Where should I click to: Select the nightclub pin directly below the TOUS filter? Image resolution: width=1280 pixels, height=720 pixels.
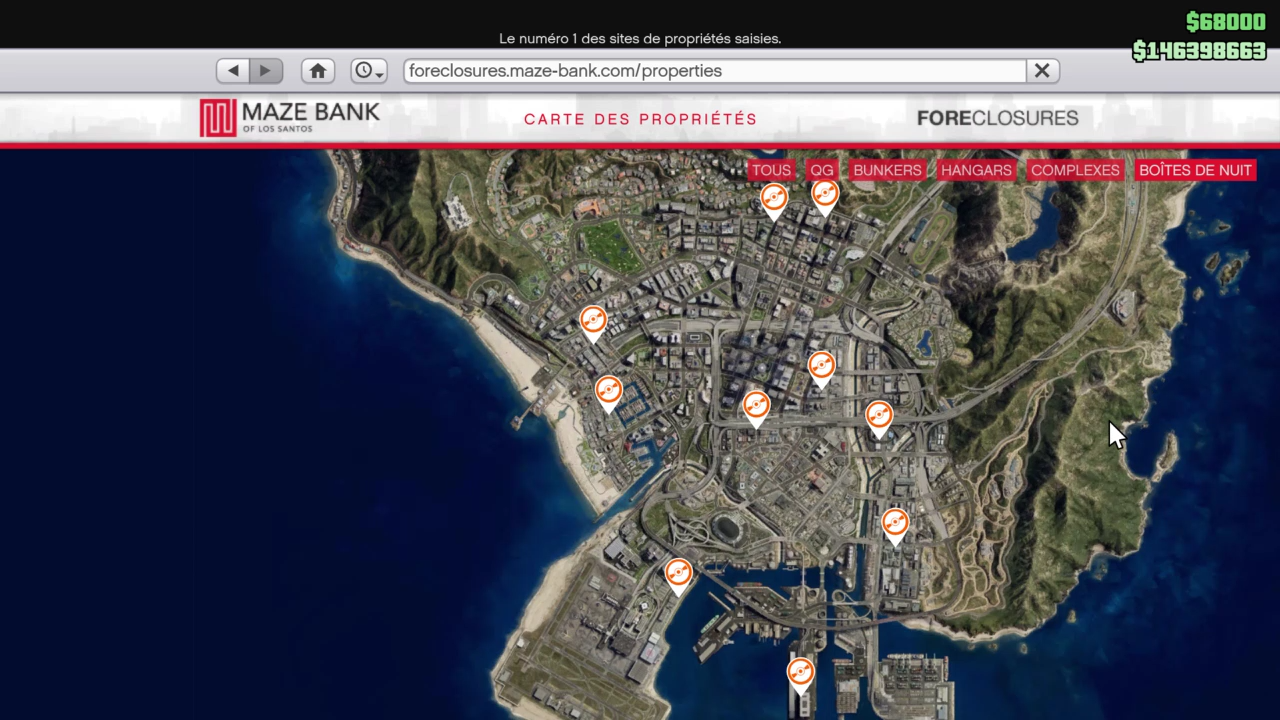[774, 199]
